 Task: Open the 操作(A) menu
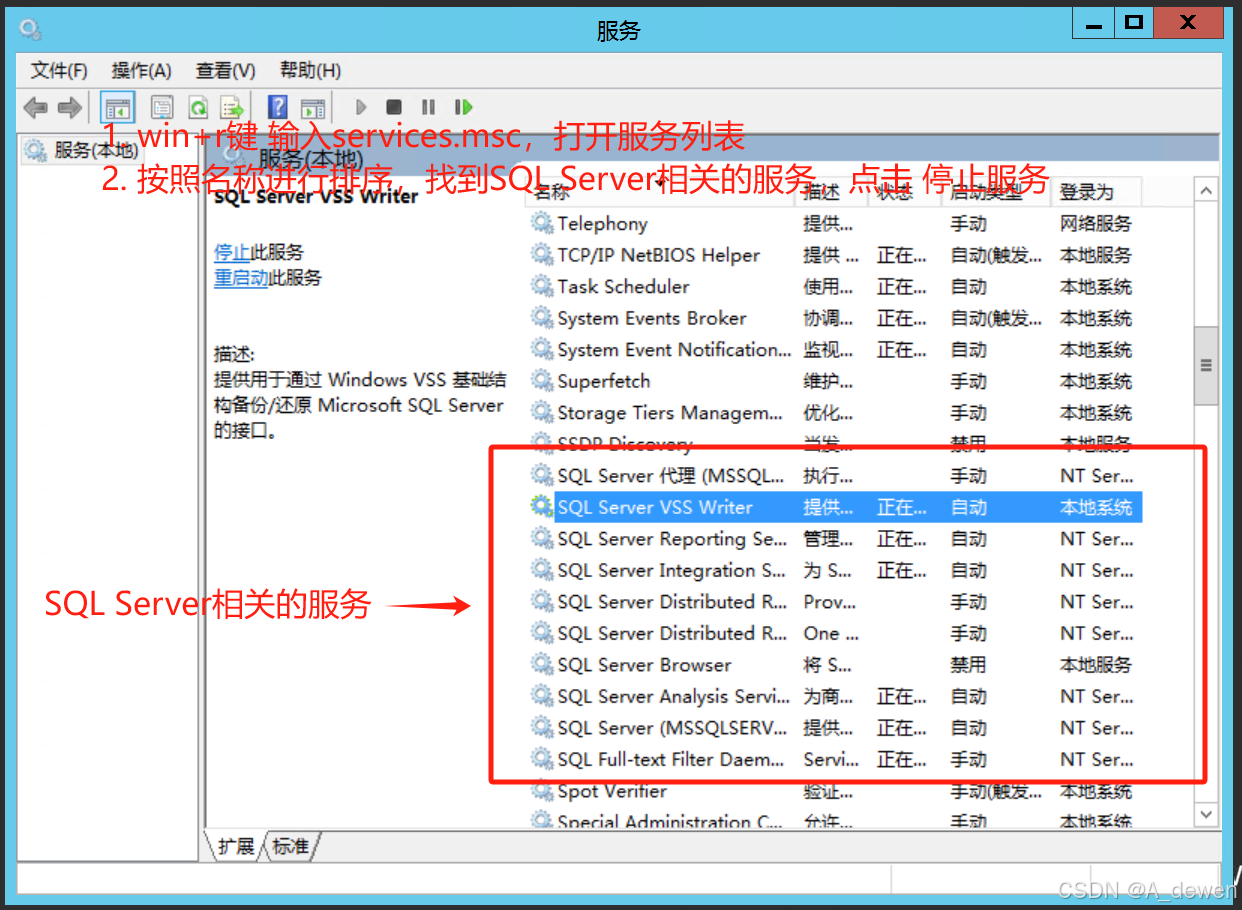tap(141, 70)
